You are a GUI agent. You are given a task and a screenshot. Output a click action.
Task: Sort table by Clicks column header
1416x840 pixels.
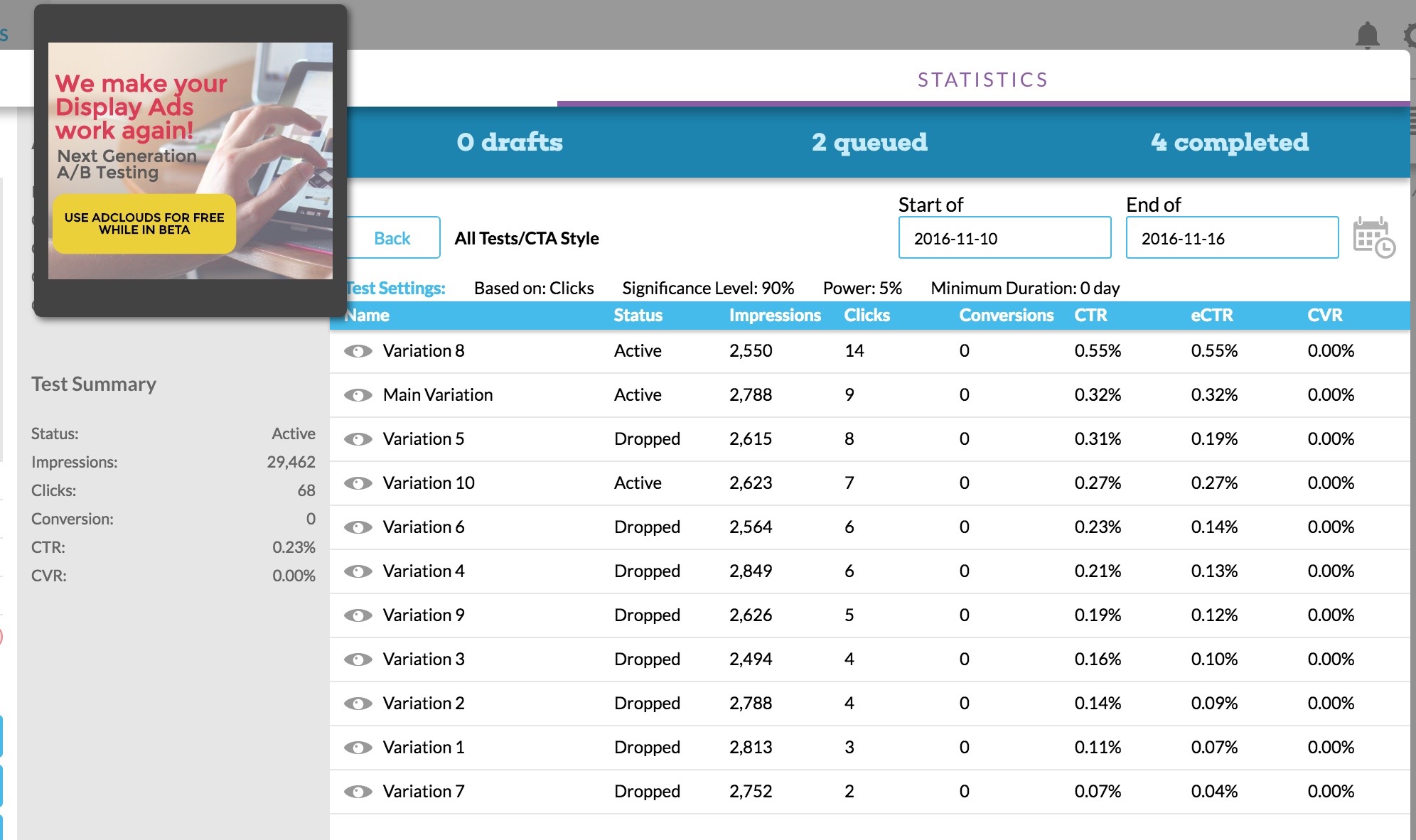point(867,316)
